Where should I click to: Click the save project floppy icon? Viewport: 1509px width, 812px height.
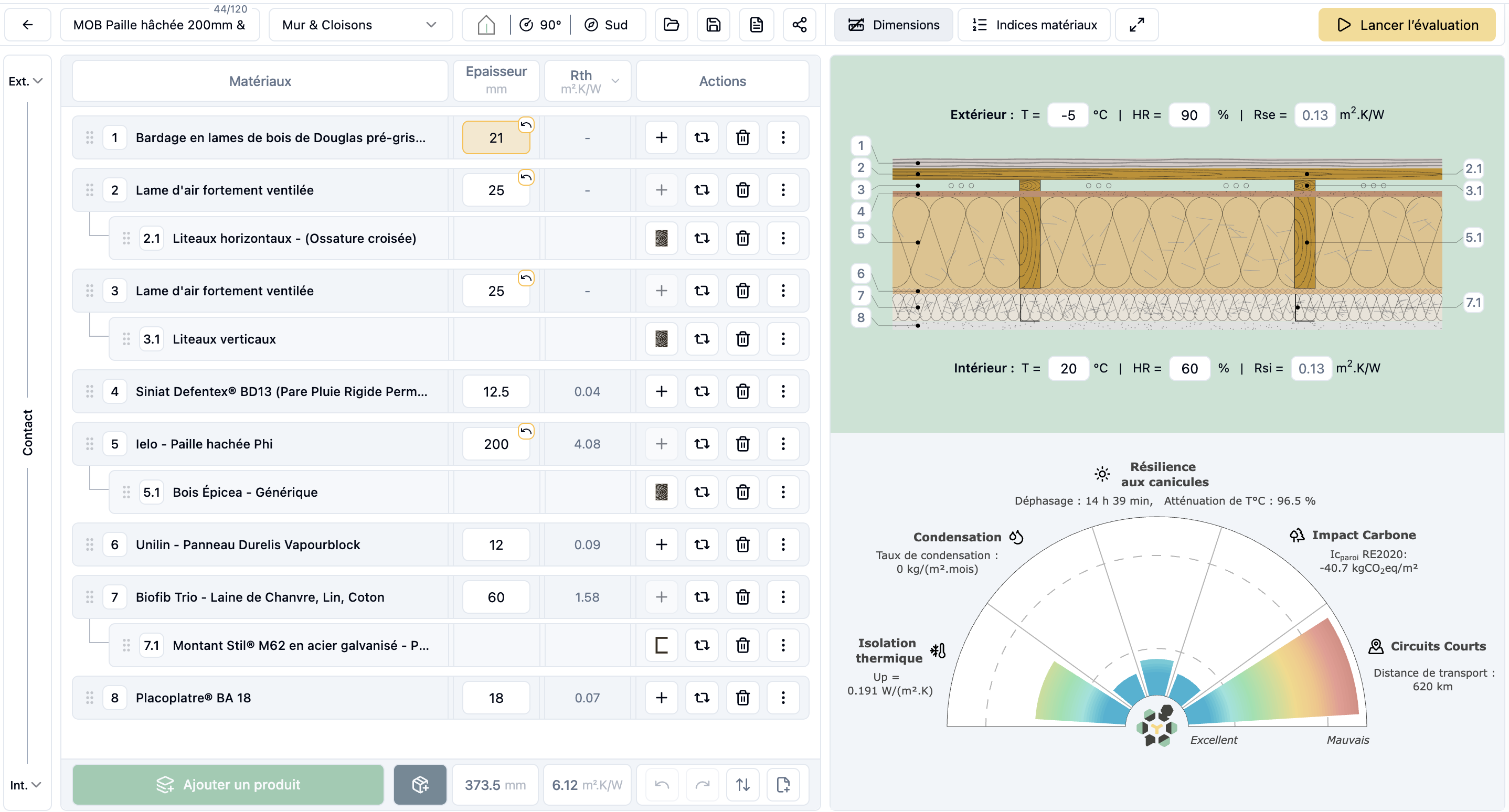[713, 25]
